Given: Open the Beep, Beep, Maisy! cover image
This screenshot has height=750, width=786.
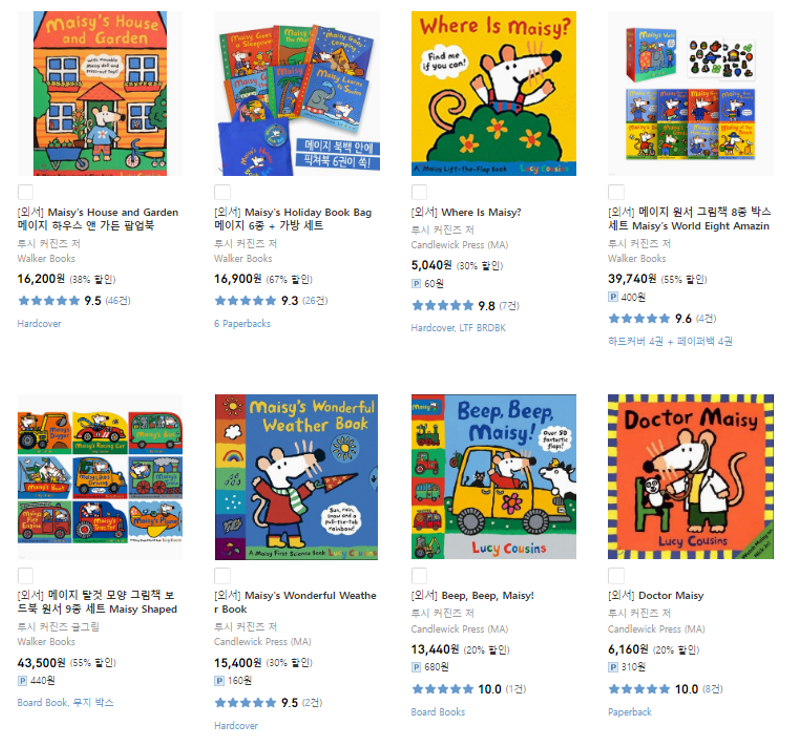Looking at the screenshot, I should (x=494, y=476).
